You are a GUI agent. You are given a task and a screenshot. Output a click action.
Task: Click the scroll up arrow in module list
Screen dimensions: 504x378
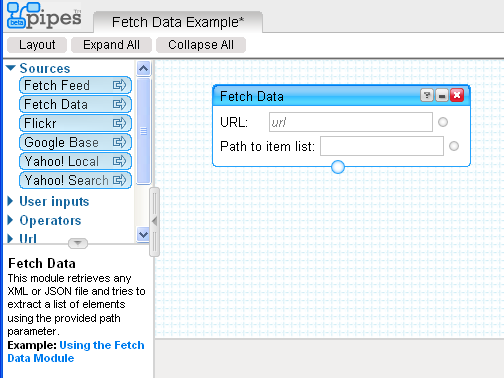tap(144, 69)
